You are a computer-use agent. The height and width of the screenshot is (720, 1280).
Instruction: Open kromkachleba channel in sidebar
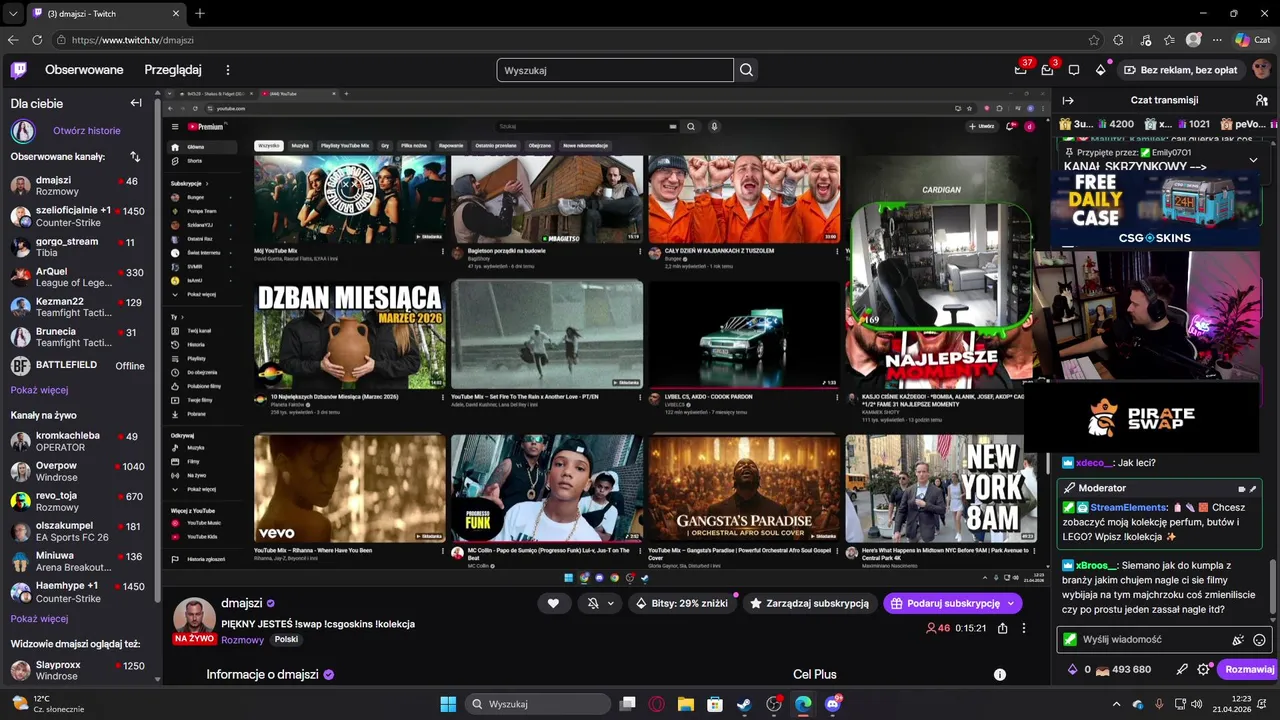click(x=78, y=441)
